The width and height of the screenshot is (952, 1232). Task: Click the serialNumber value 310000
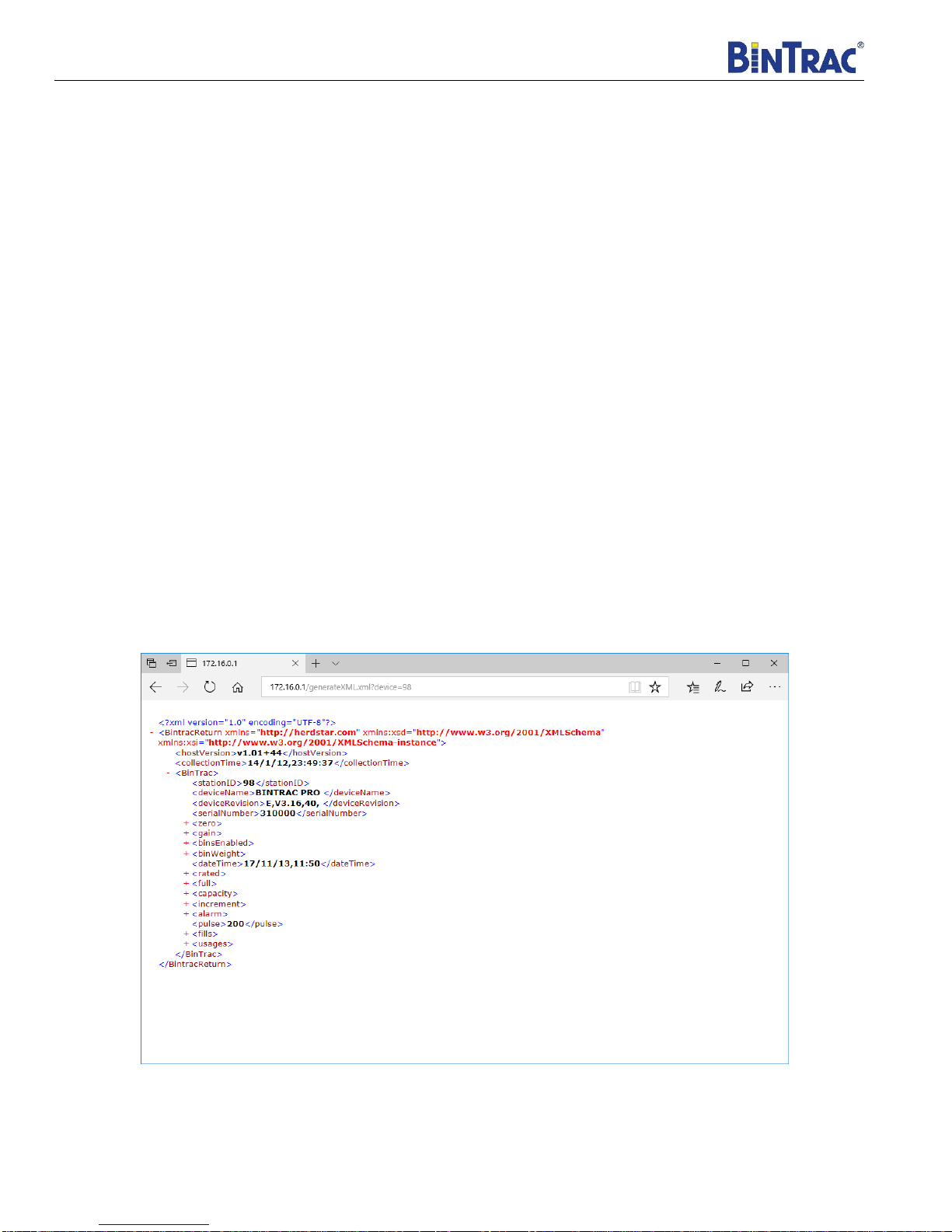[277, 813]
